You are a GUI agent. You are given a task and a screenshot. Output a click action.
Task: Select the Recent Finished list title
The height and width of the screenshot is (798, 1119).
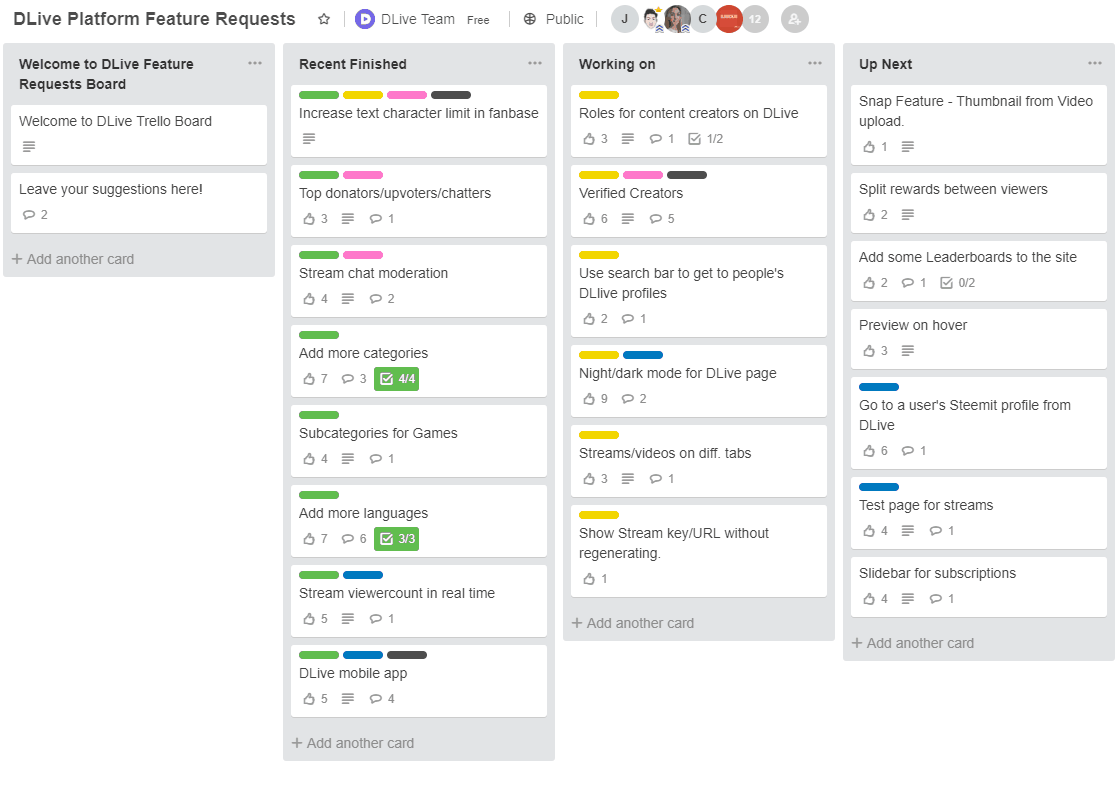(353, 64)
